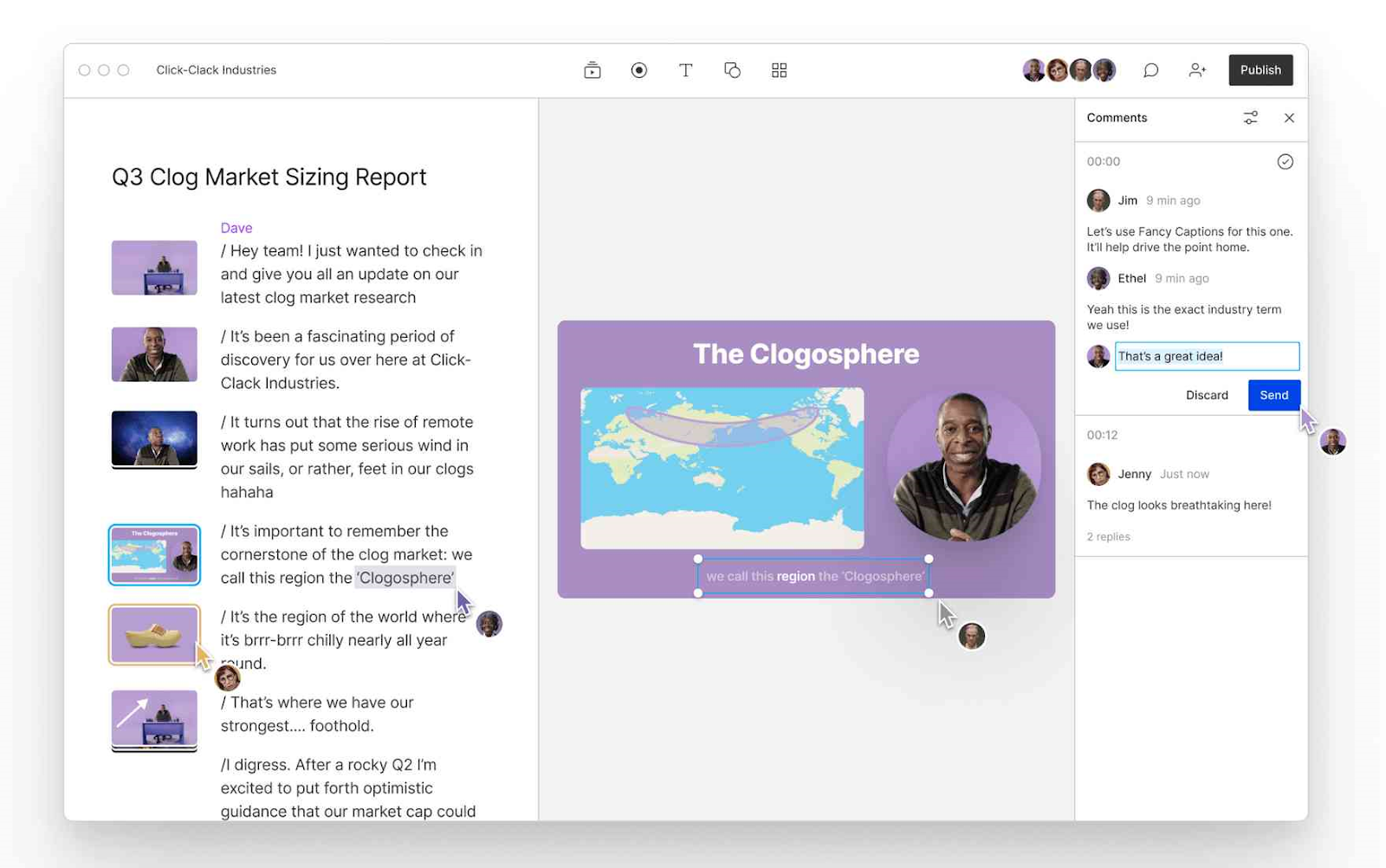Select the Record tool
The width and height of the screenshot is (1386, 868).
638,70
